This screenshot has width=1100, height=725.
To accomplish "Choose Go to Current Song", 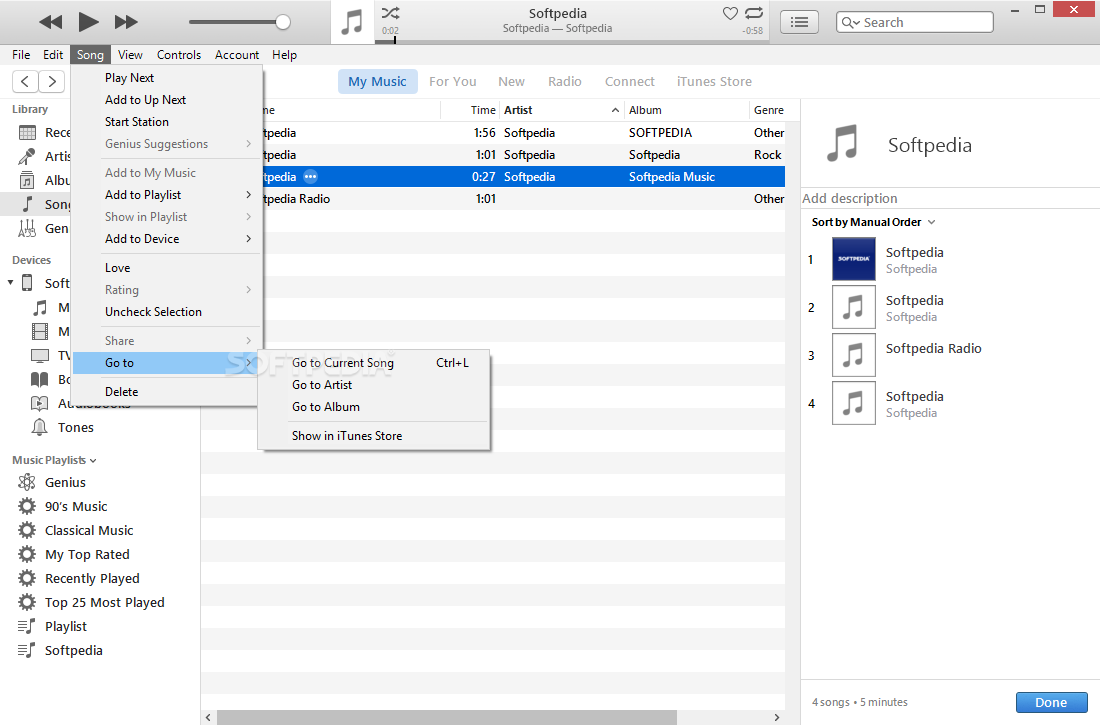I will tap(375, 363).
